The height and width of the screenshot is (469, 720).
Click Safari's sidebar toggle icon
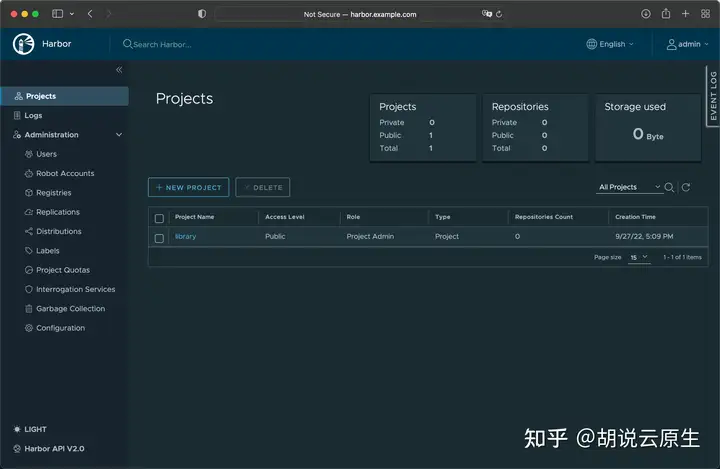click(57, 14)
